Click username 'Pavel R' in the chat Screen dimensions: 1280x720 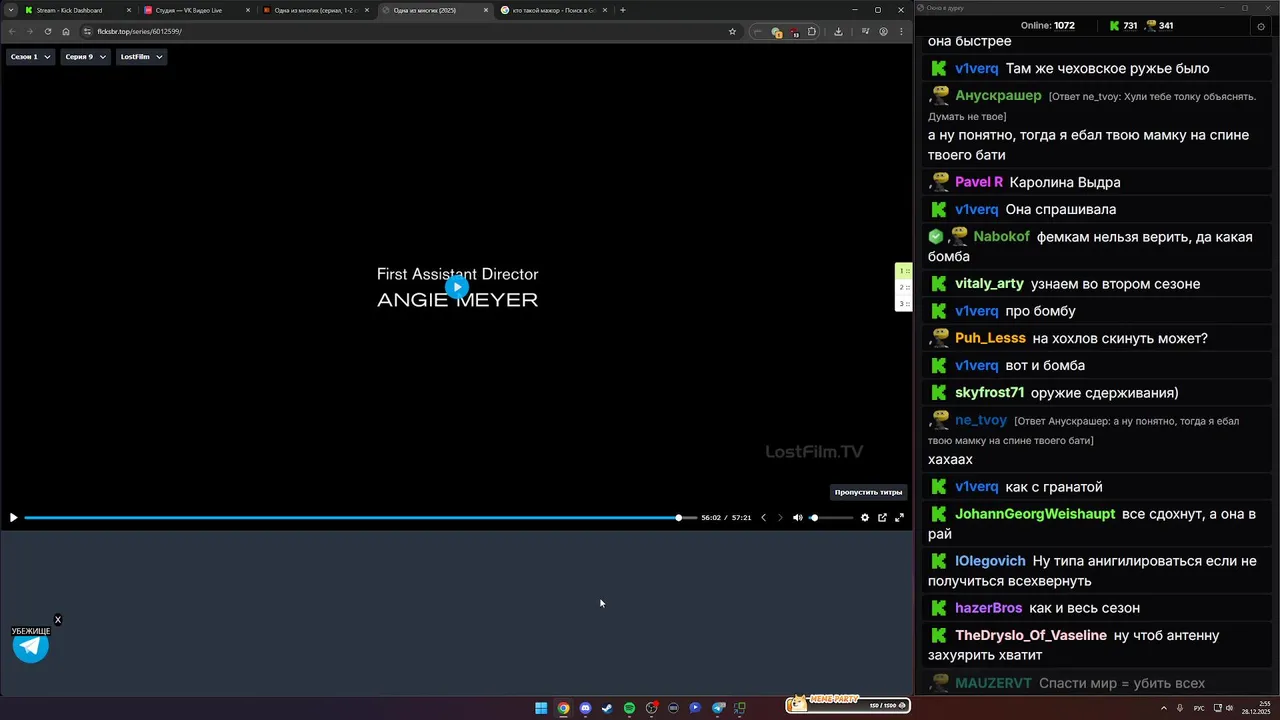(979, 182)
